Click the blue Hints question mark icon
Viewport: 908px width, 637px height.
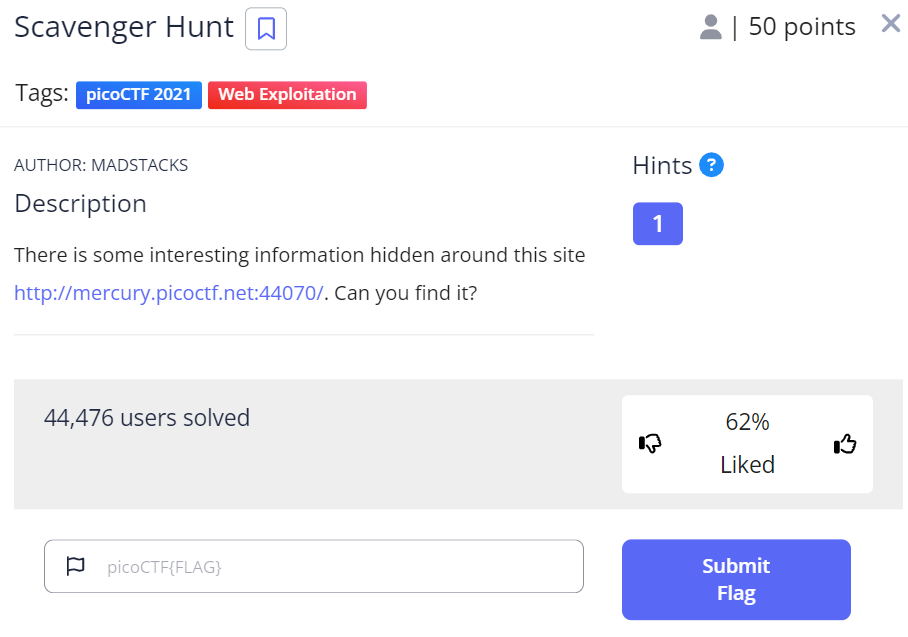[x=711, y=165]
